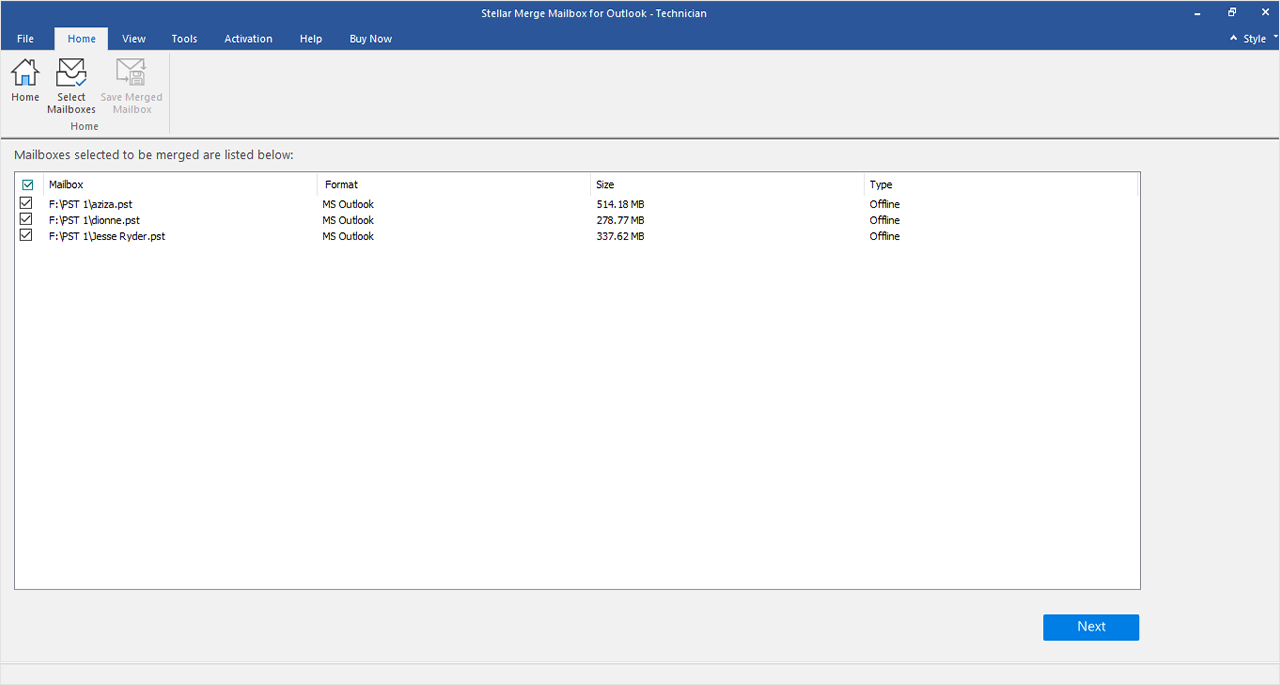Select the F:\PST 1\aziza.pst row text

[90, 204]
